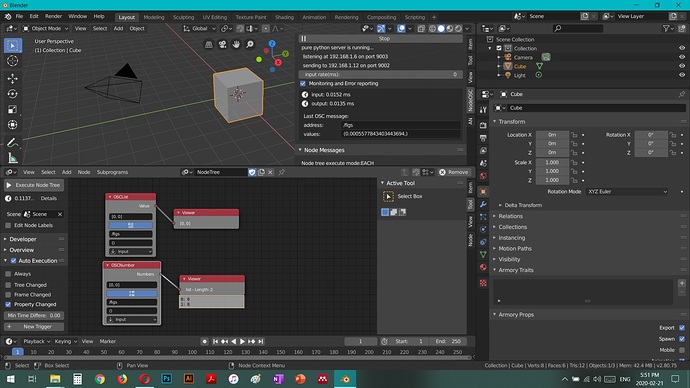Open the Physics properties tab icon
The height and width of the screenshot is (388, 690).
(483, 229)
